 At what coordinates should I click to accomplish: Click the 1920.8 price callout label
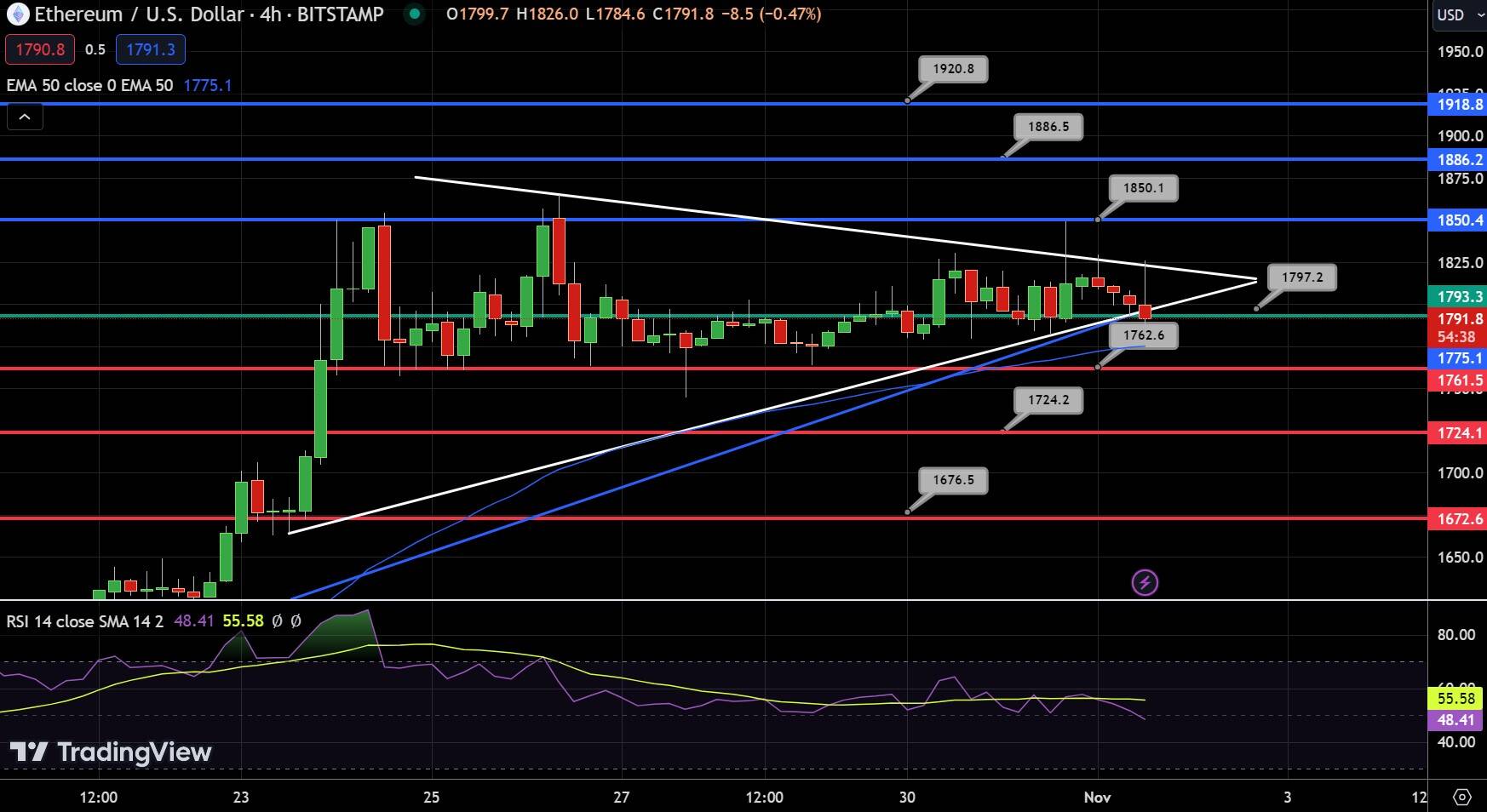click(953, 69)
